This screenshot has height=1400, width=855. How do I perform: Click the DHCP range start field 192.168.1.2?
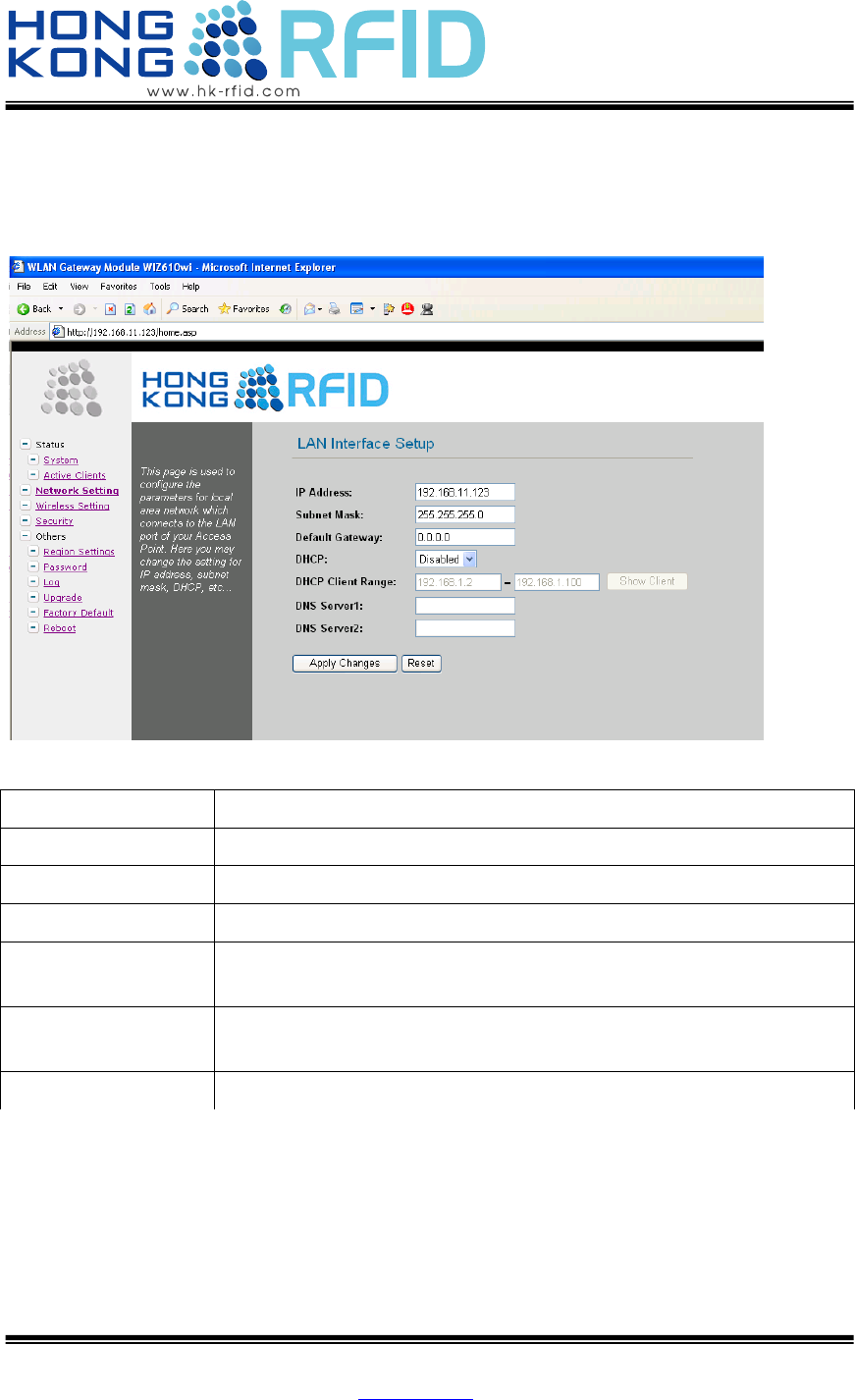pos(458,582)
